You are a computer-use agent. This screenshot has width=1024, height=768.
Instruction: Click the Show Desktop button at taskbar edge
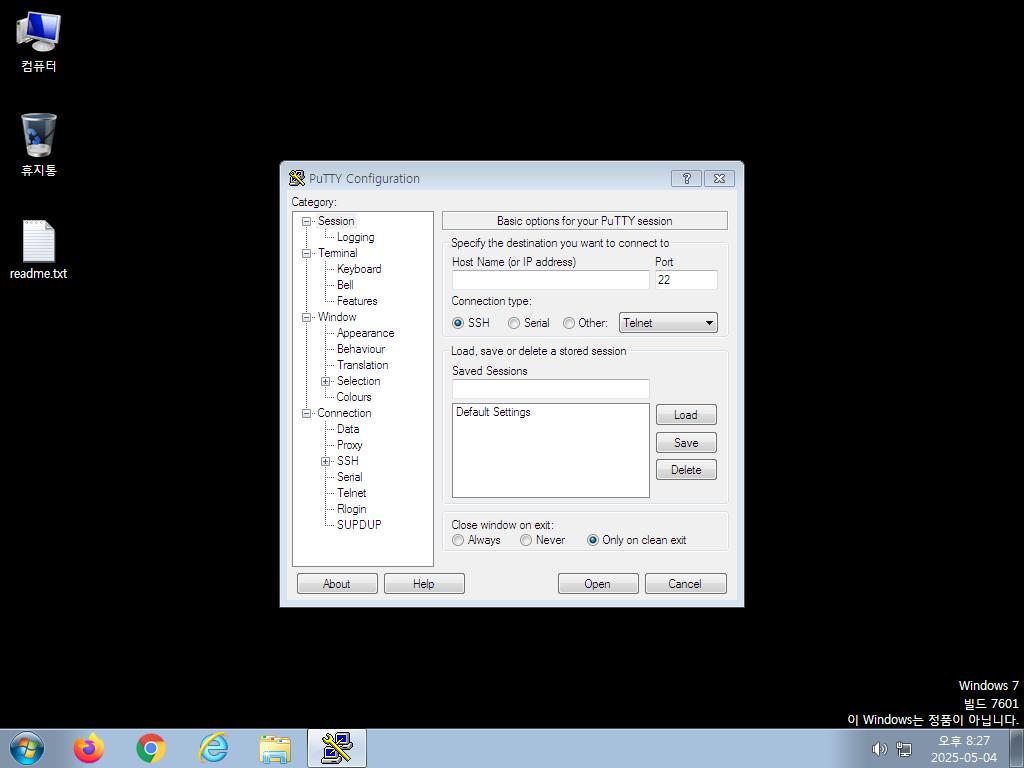(x=1017, y=748)
